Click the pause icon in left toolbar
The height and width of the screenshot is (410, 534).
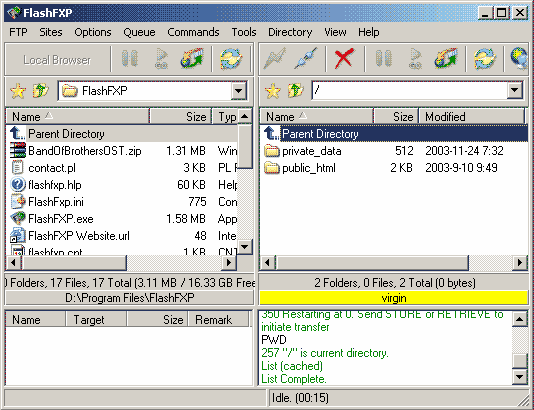coord(130,59)
